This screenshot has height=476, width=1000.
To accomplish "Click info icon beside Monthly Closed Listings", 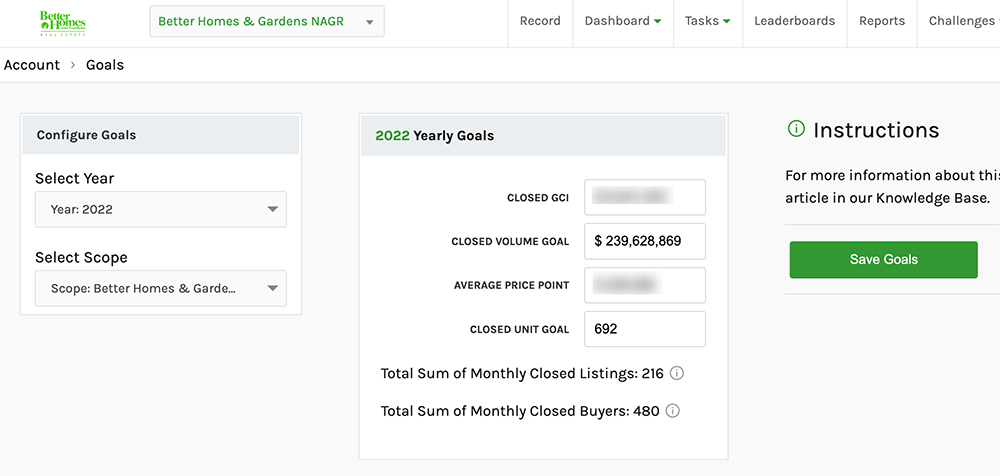I will (x=677, y=373).
